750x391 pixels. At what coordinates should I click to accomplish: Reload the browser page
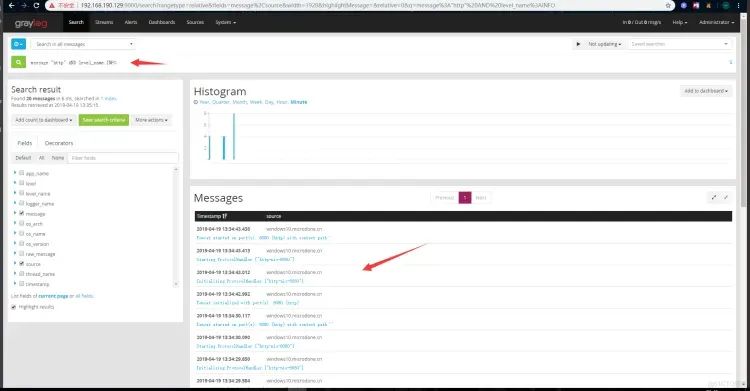[x=36, y=5]
